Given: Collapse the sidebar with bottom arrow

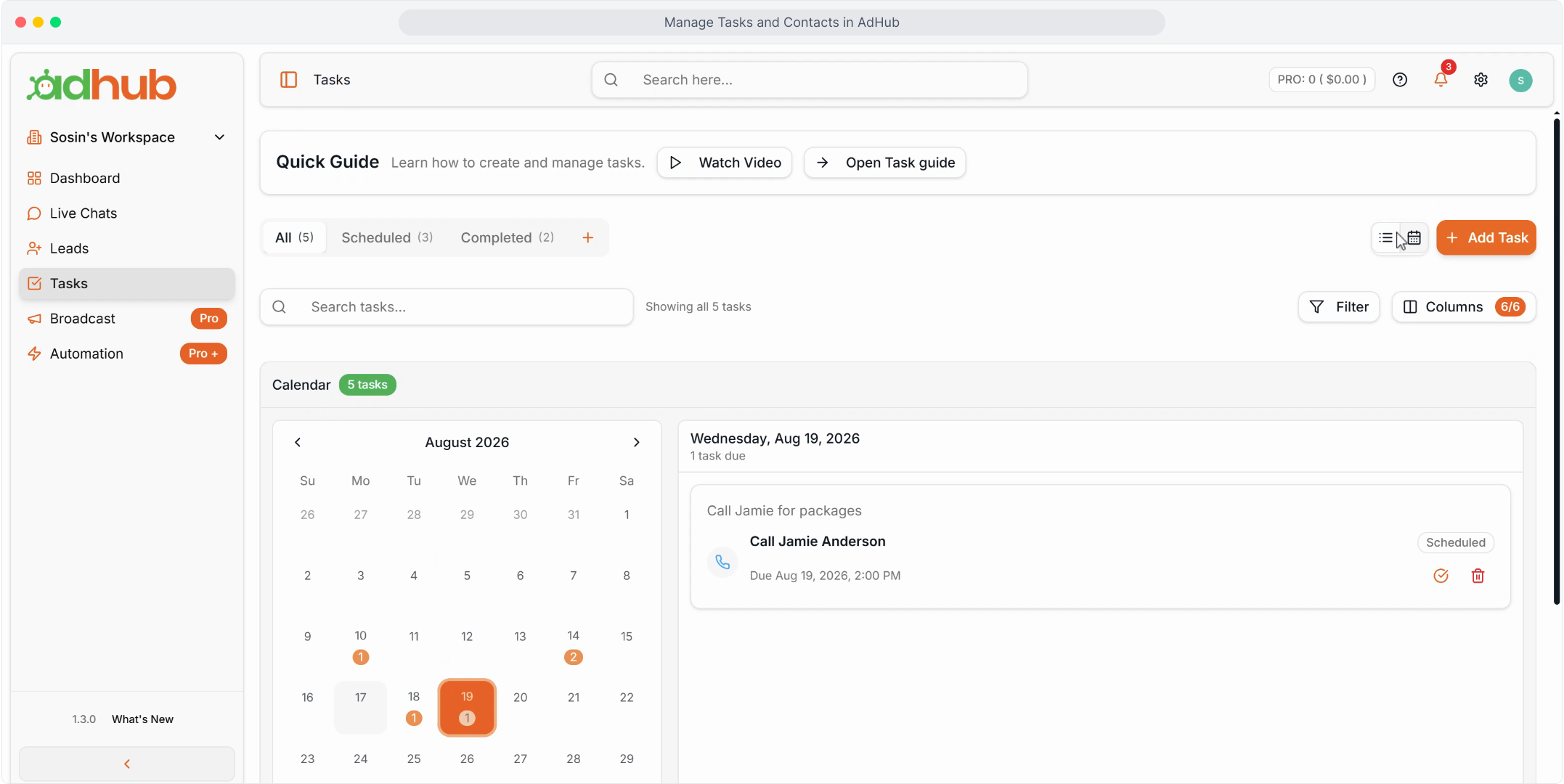Looking at the screenshot, I should pos(127,764).
